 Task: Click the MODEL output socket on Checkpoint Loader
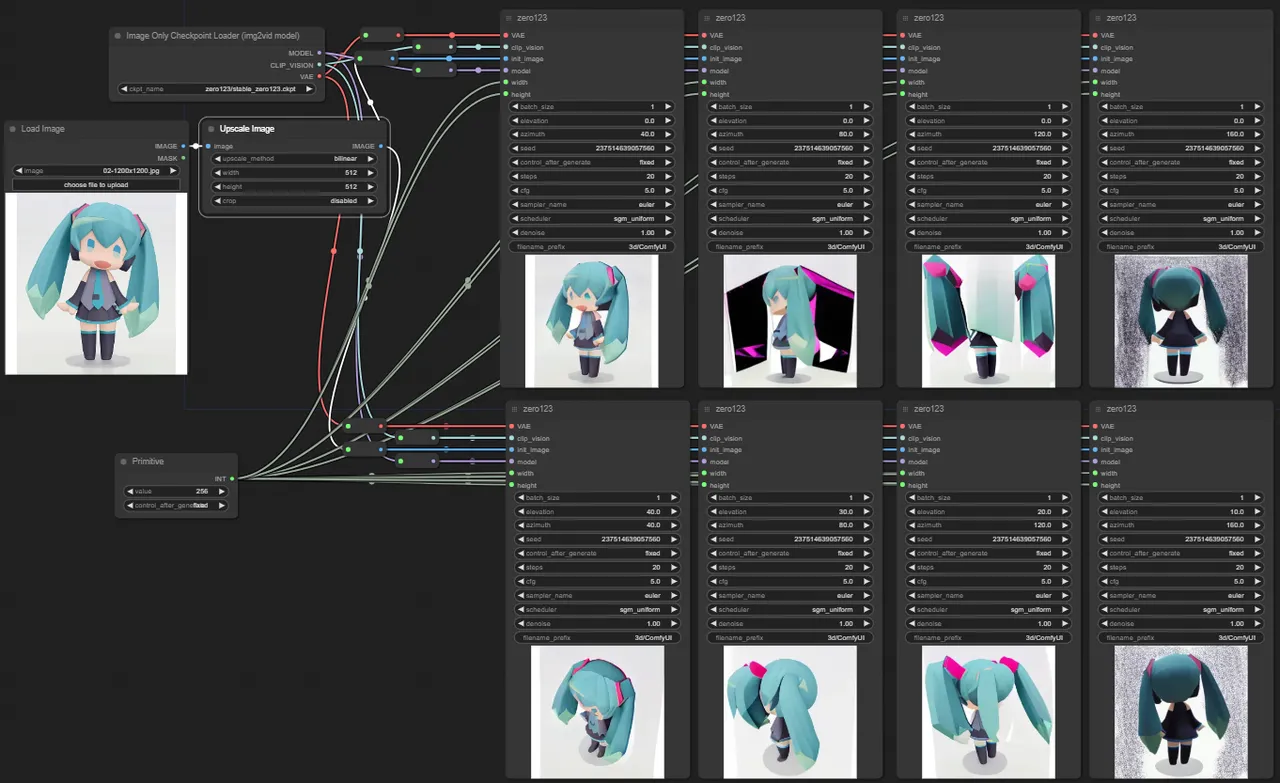pos(319,53)
